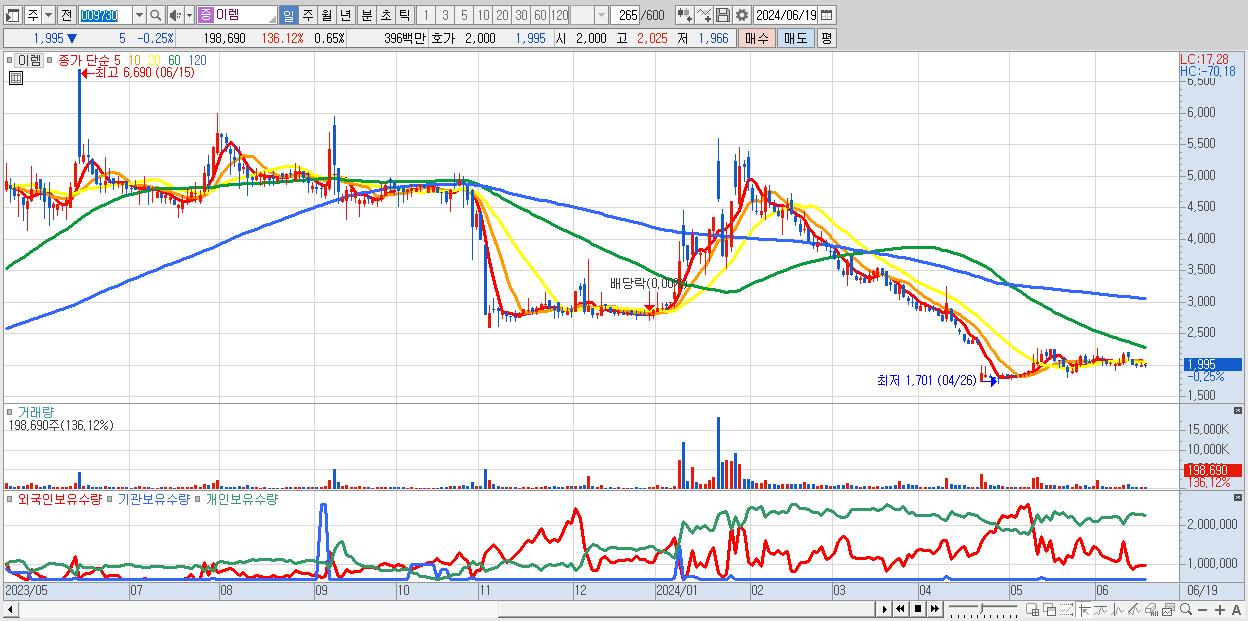
Task: Switch to the 년 yearly chart period
Action: click(345, 15)
